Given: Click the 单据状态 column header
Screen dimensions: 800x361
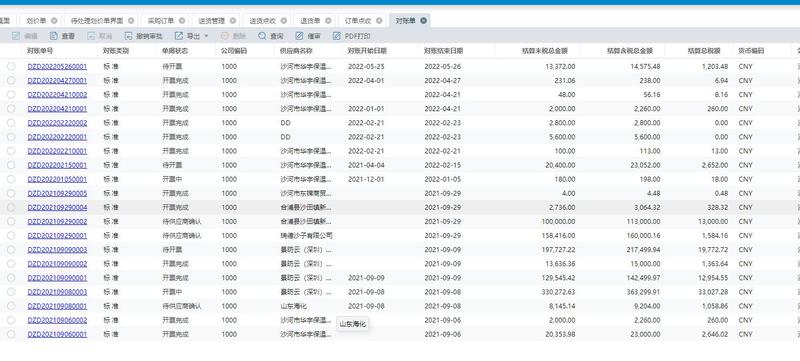Looking at the screenshot, I should tap(175, 51).
